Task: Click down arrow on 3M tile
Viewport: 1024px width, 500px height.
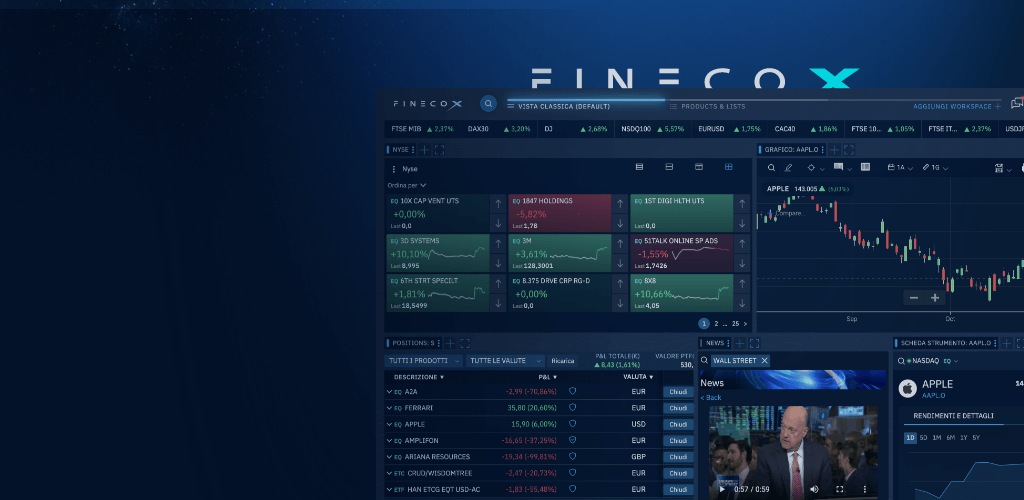Action: [x=620, y=263]
